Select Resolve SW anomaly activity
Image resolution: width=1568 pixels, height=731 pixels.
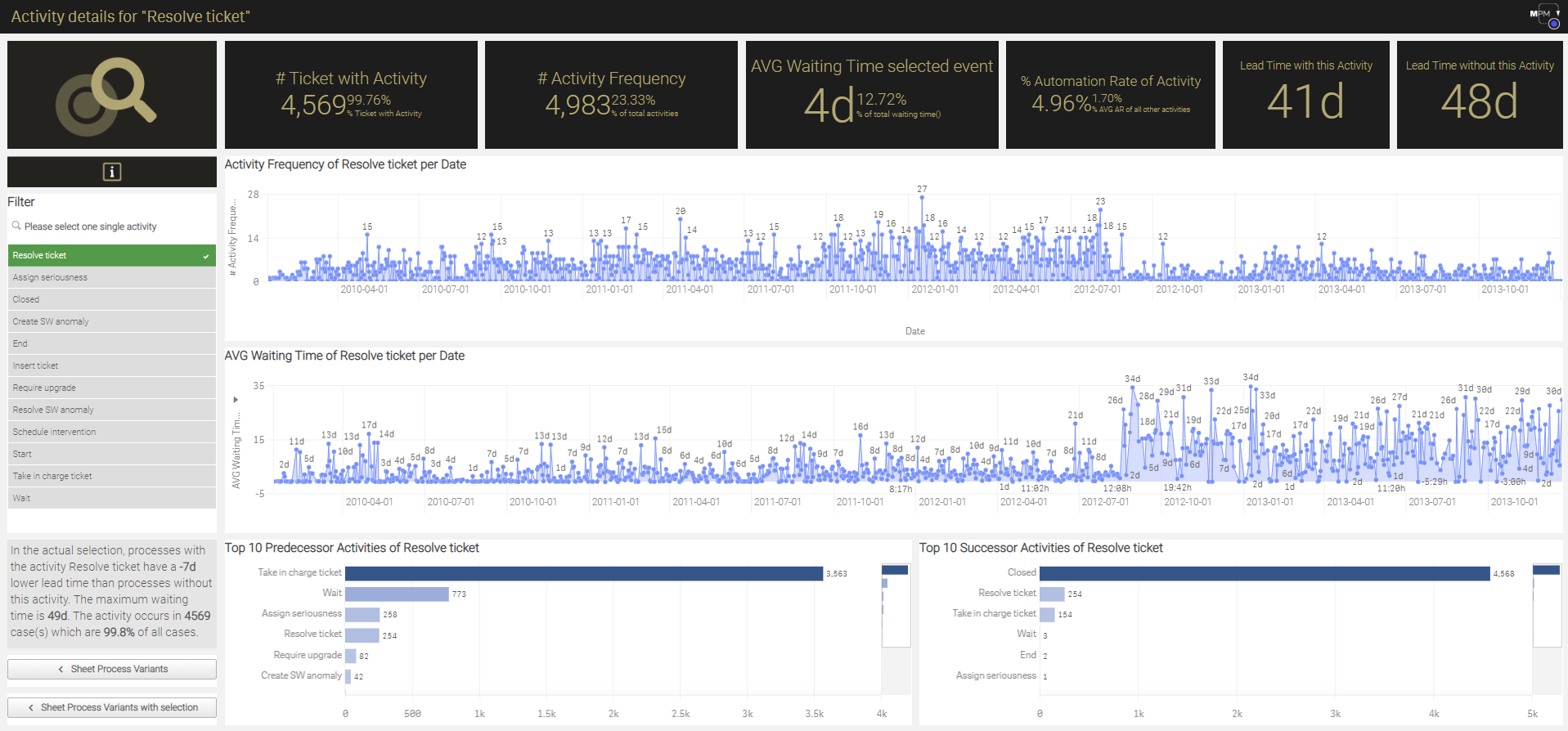click(112, 410)
